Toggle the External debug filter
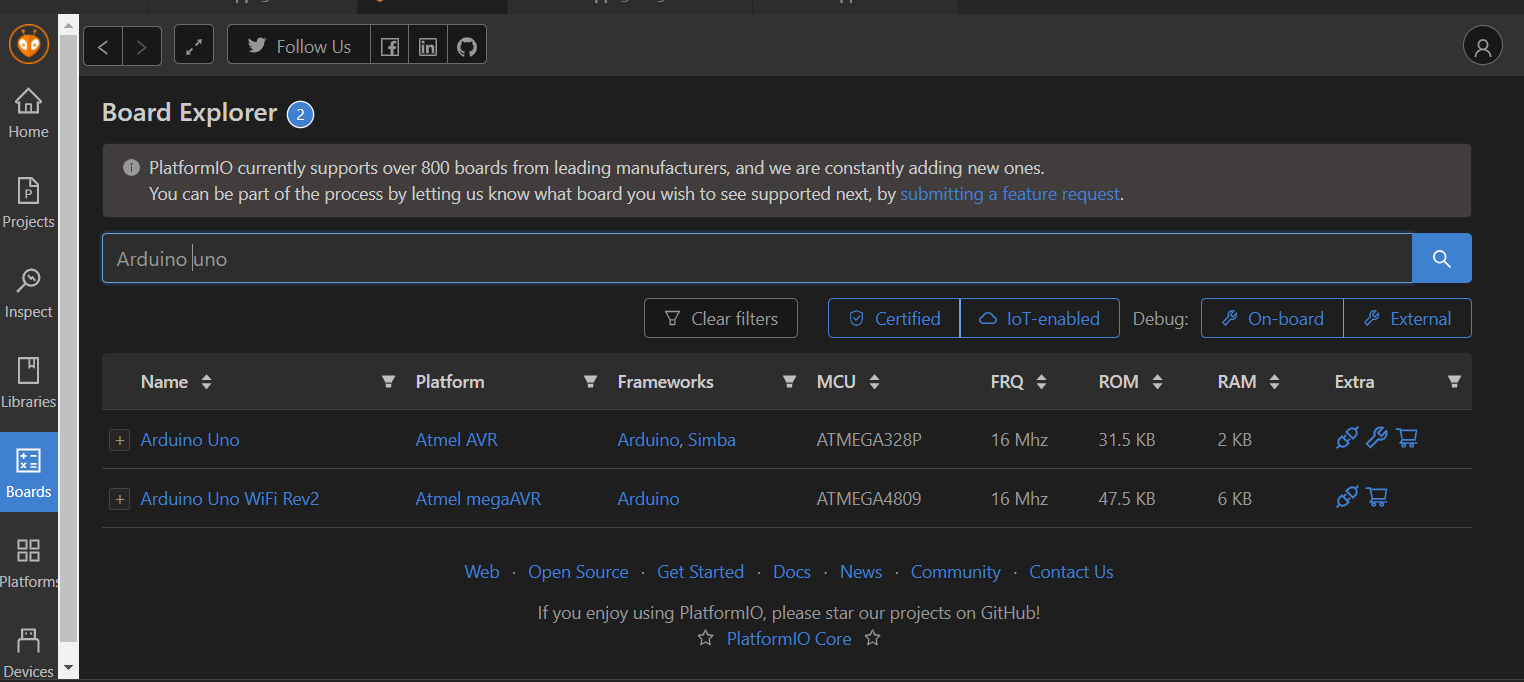 point(1407,318)
